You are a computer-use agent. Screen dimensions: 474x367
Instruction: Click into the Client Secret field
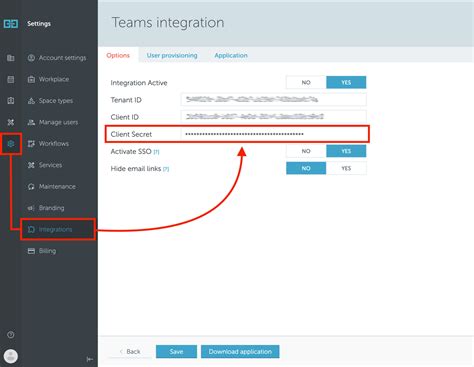click(274, 134)
